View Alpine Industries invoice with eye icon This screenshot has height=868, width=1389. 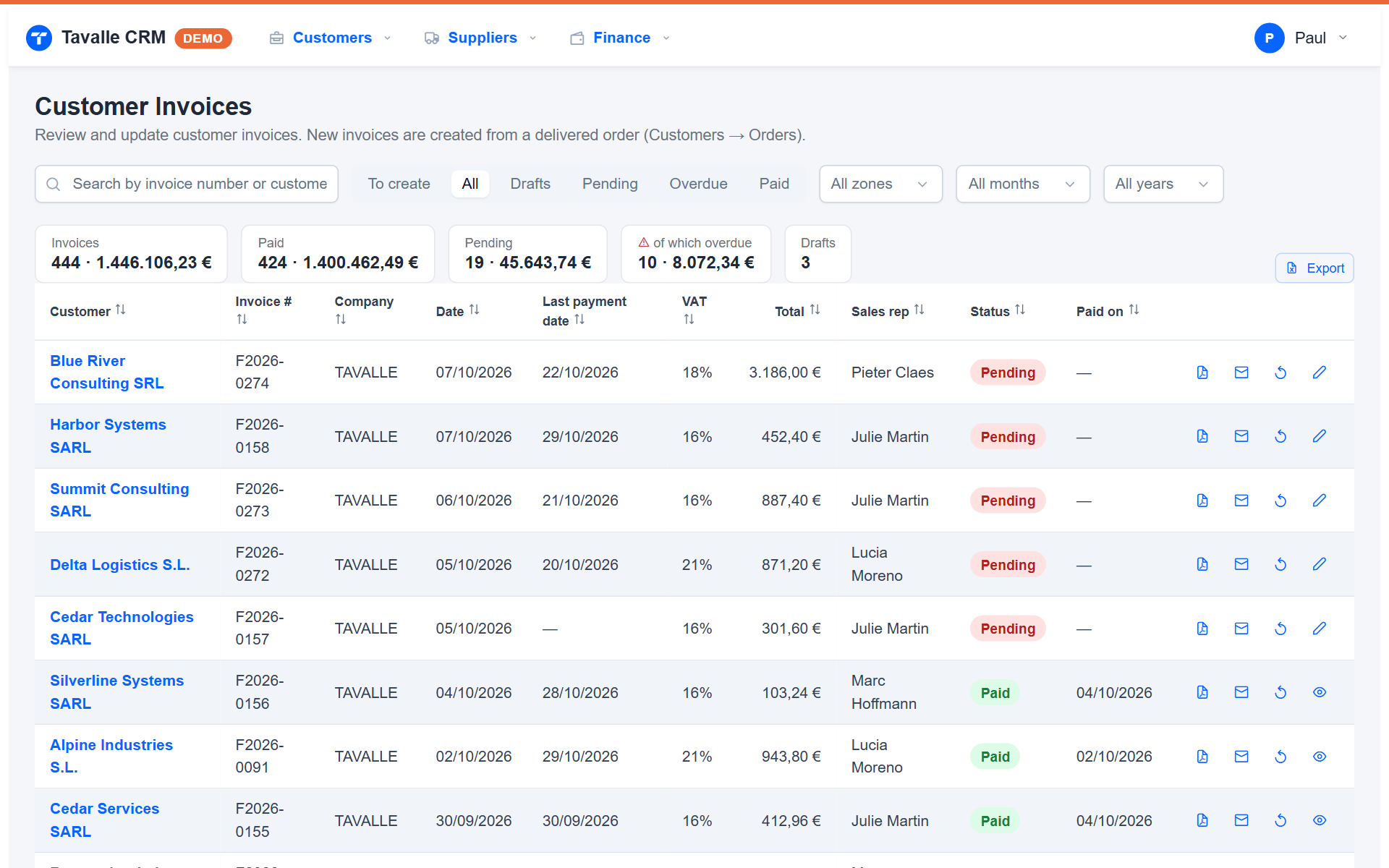pyautogui.click(x=1320, y=757)
